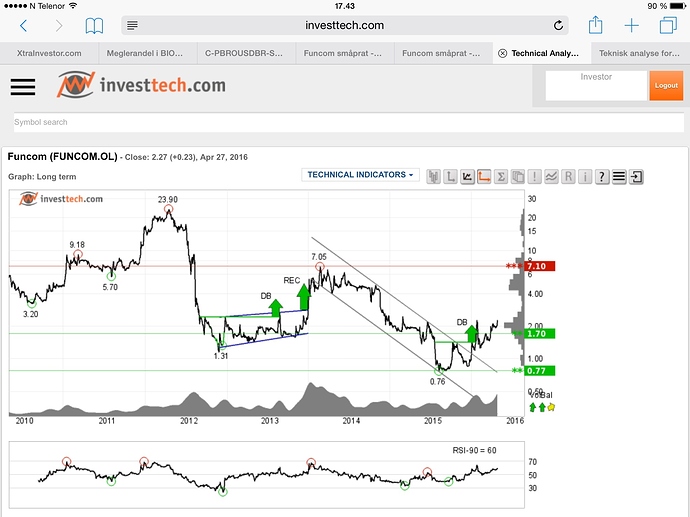Select the 'L' axis scale button
Screen dimensions: 690x517
coord(450,177)
